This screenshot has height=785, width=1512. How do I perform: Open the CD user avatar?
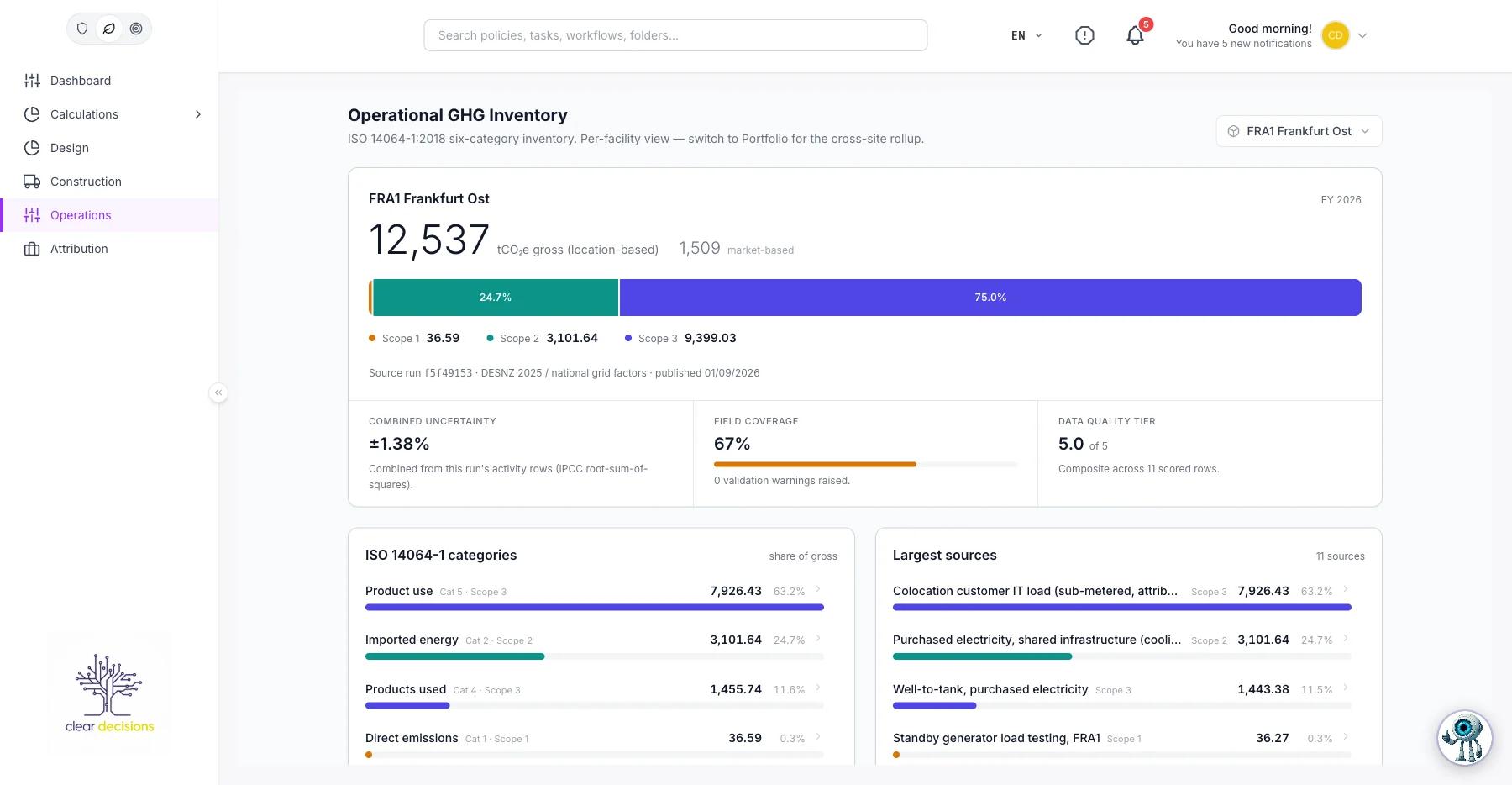[x=1335, y=35]
